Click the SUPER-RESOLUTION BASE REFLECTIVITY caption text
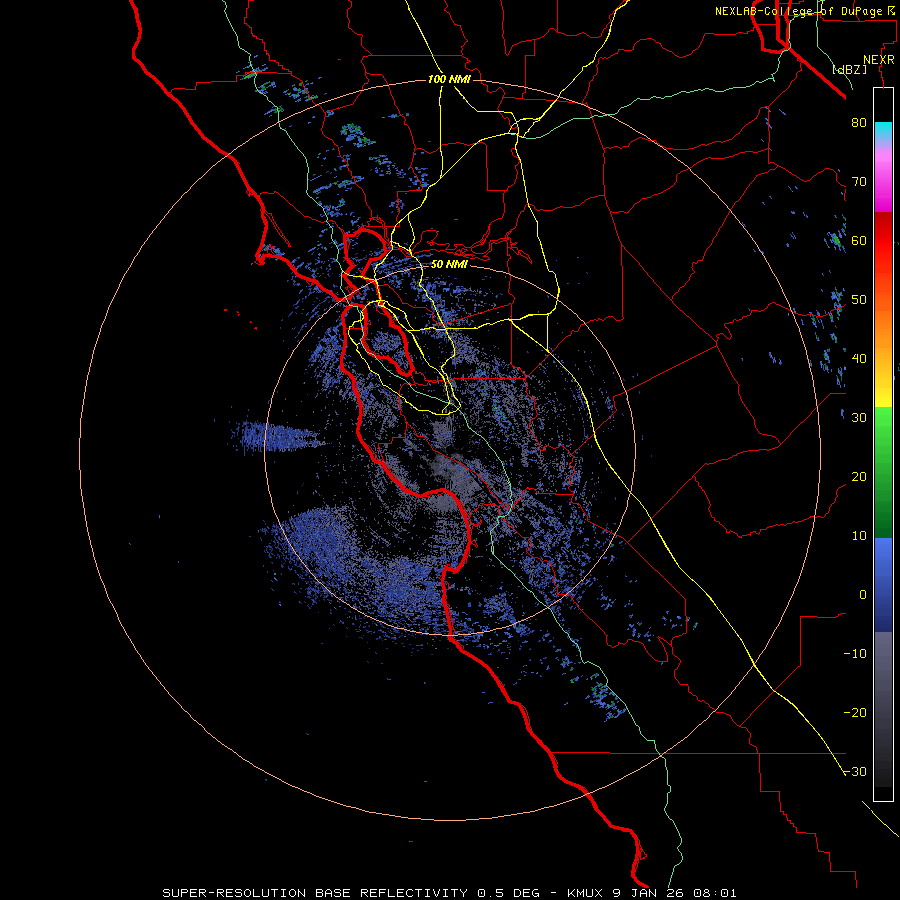 (x=315, y=893)
